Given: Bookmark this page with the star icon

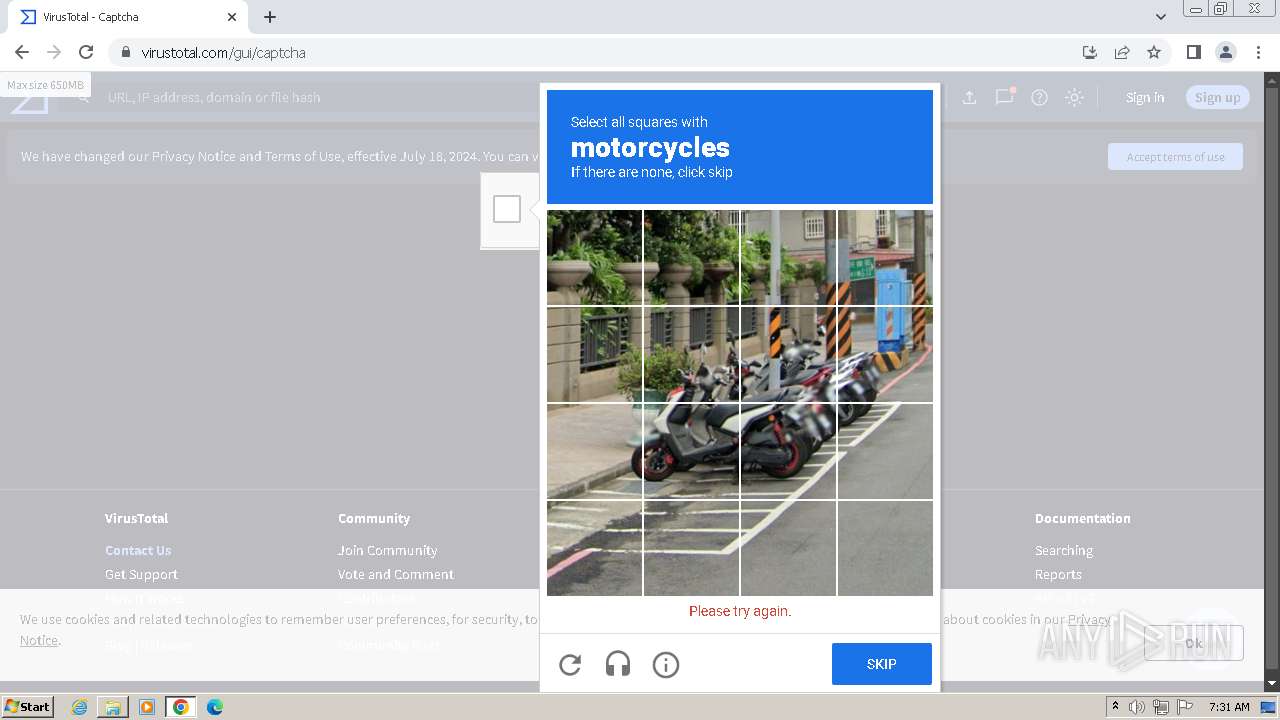Looking at the screenshot, I should (1154, 52).
